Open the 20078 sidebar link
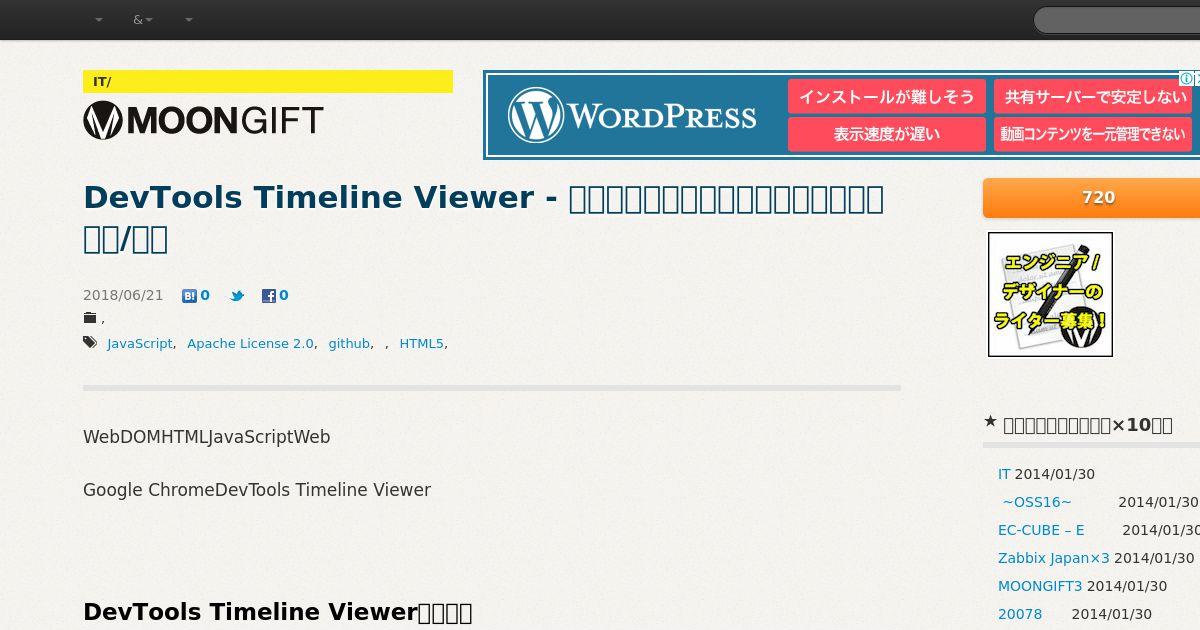This screenshot has height=630, width=1200. point(1020,614)
